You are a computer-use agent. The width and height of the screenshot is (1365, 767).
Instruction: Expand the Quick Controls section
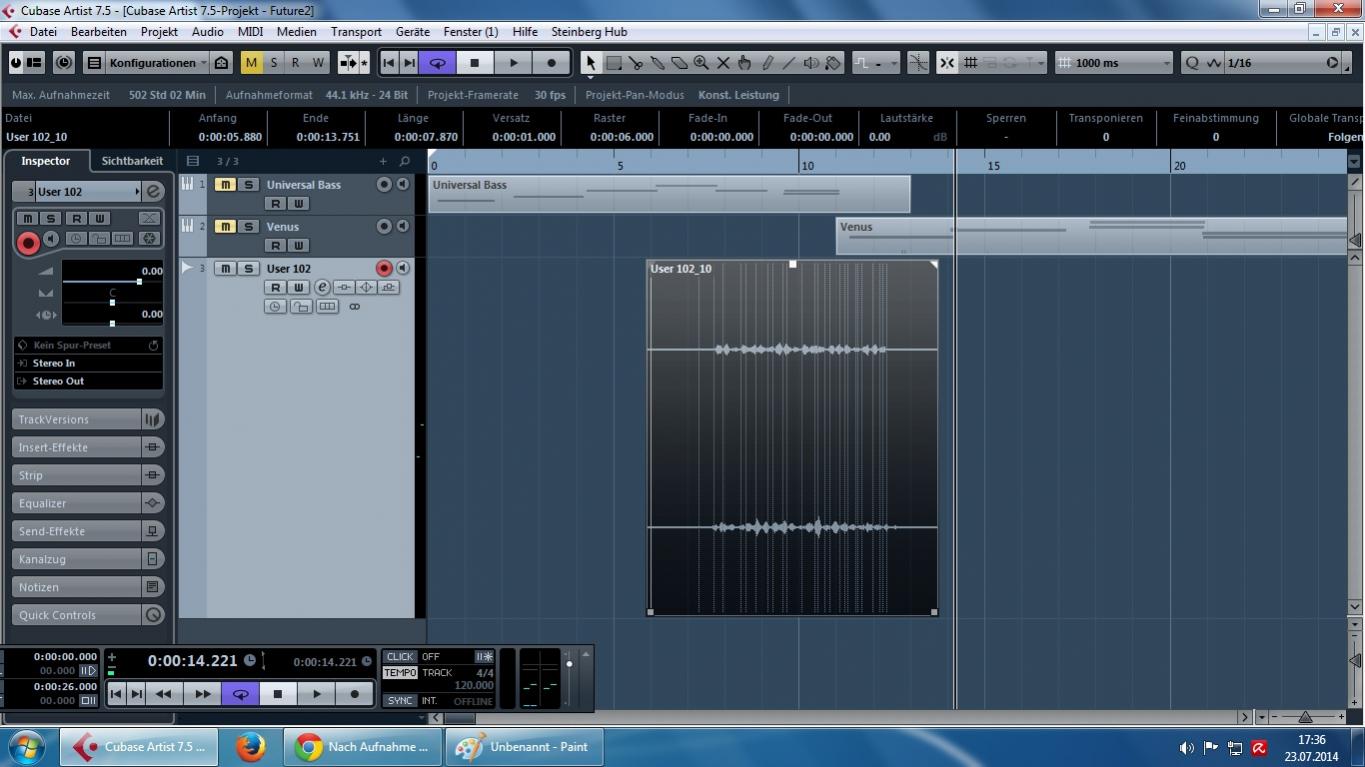click(x=77, y=615)
